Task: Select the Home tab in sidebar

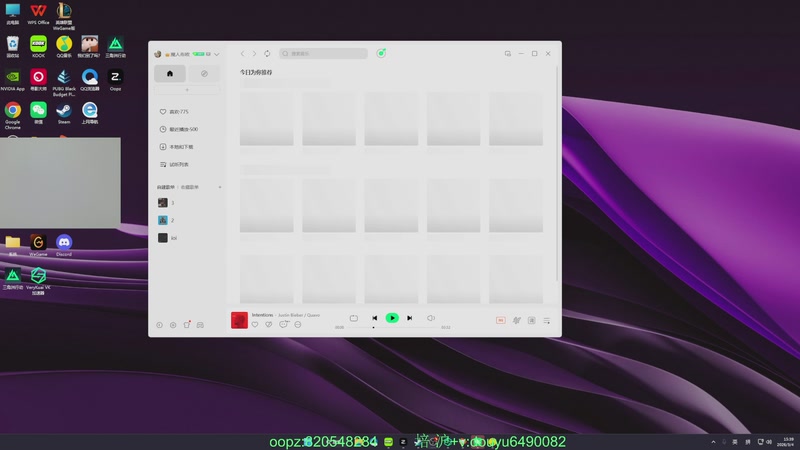Action: pyautogui.click(x=170, y=73)
